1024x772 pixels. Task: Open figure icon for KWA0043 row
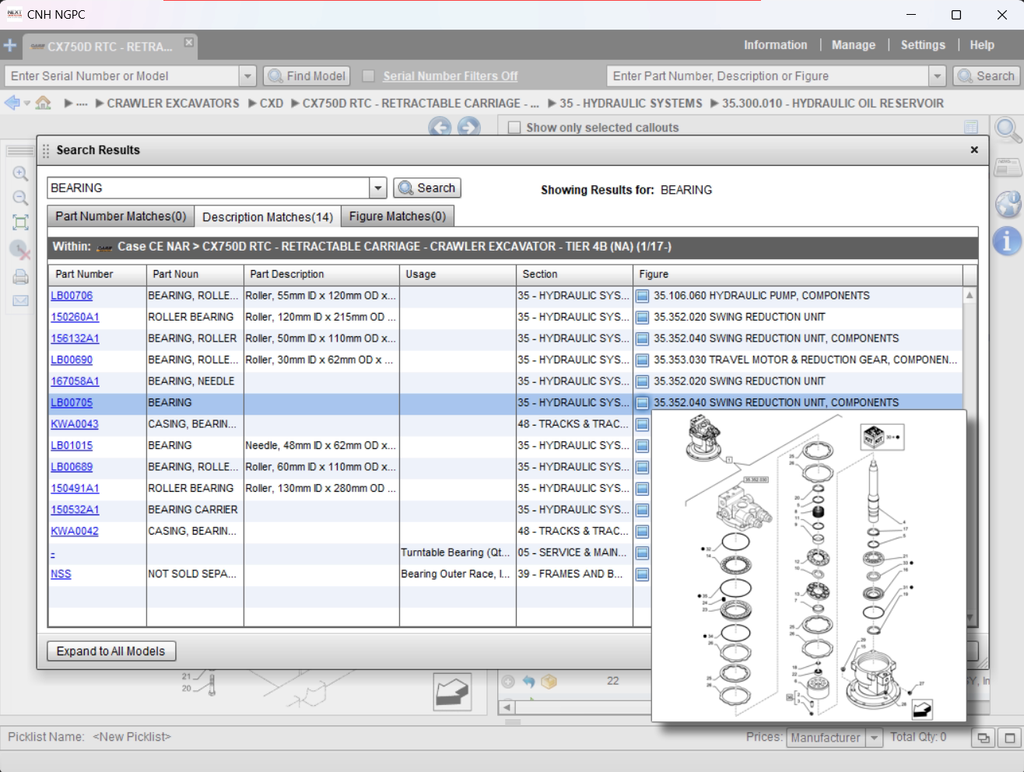642,425
